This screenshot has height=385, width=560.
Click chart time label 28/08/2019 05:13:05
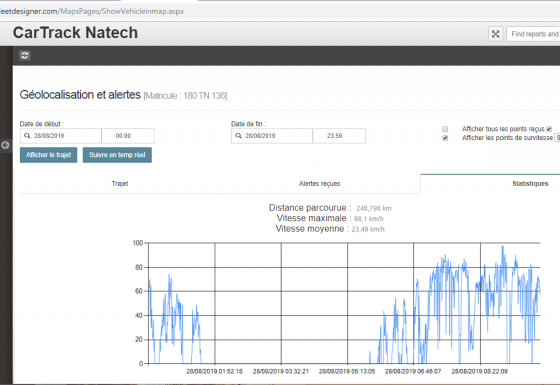tap(347, 371)
